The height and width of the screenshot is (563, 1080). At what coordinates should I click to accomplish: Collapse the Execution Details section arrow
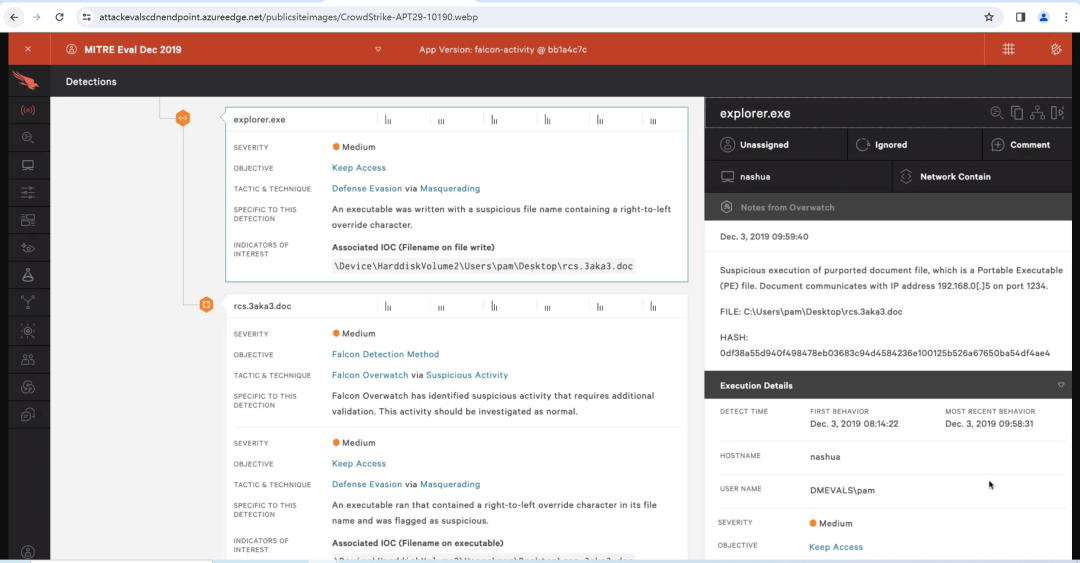1061,385
